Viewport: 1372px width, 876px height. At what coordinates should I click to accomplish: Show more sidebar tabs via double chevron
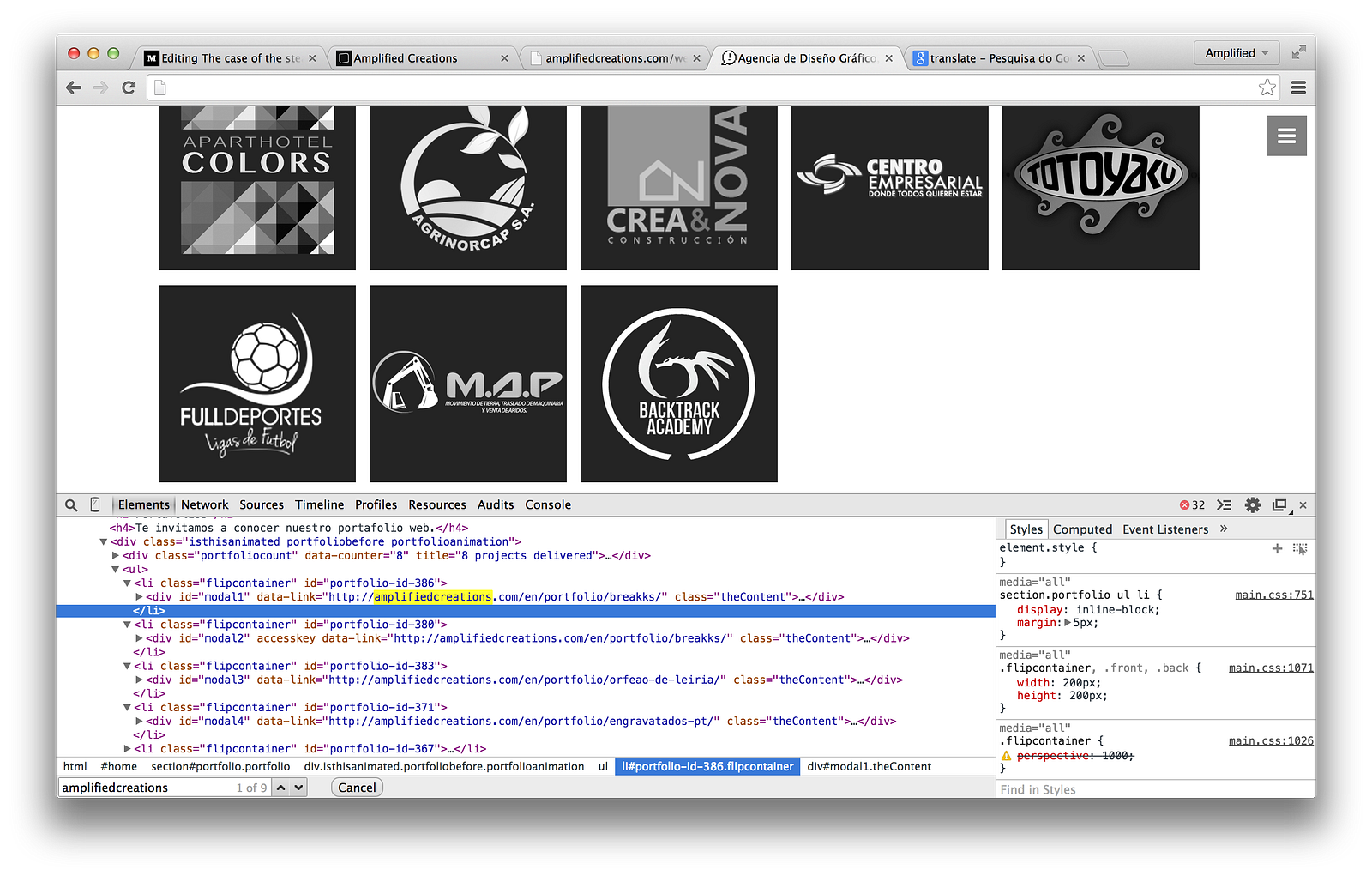(1224, 529)
